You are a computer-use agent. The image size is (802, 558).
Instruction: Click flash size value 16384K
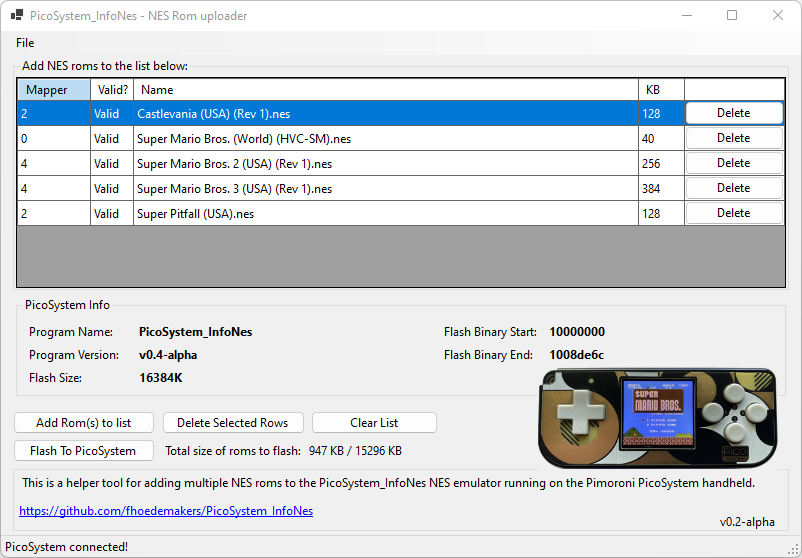[x=161, y=378]
